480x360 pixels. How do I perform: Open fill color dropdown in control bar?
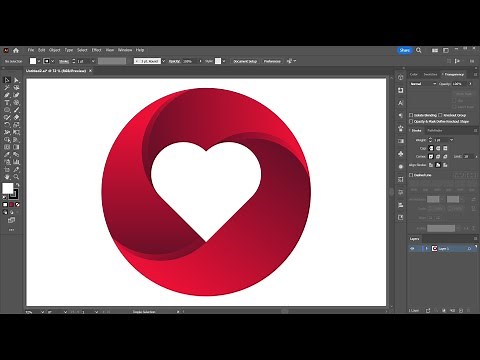click(39, 61)
